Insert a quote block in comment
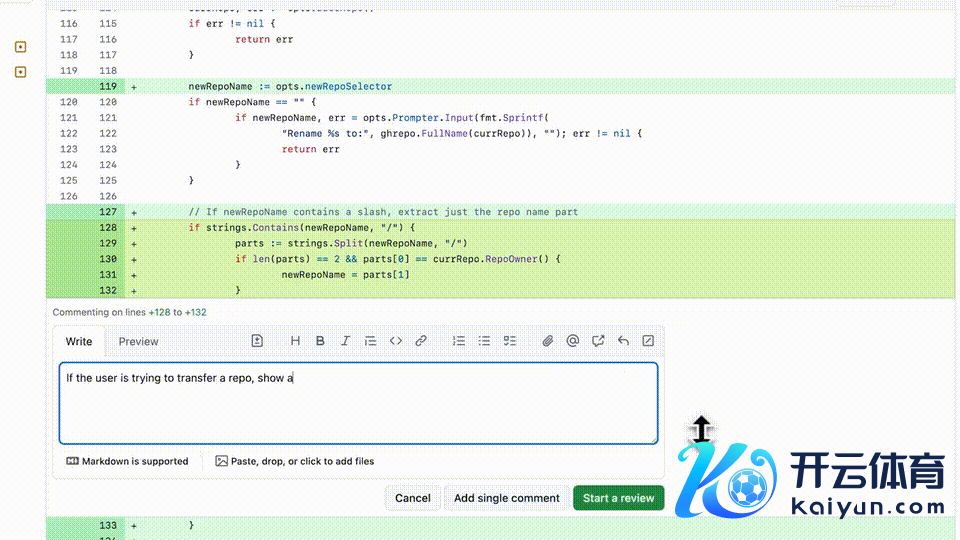The width and height of the screenshot is (960, 540). [371, 341]
